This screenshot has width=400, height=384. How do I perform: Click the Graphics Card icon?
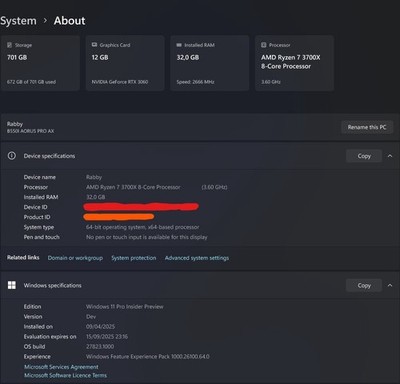(94, 45)
